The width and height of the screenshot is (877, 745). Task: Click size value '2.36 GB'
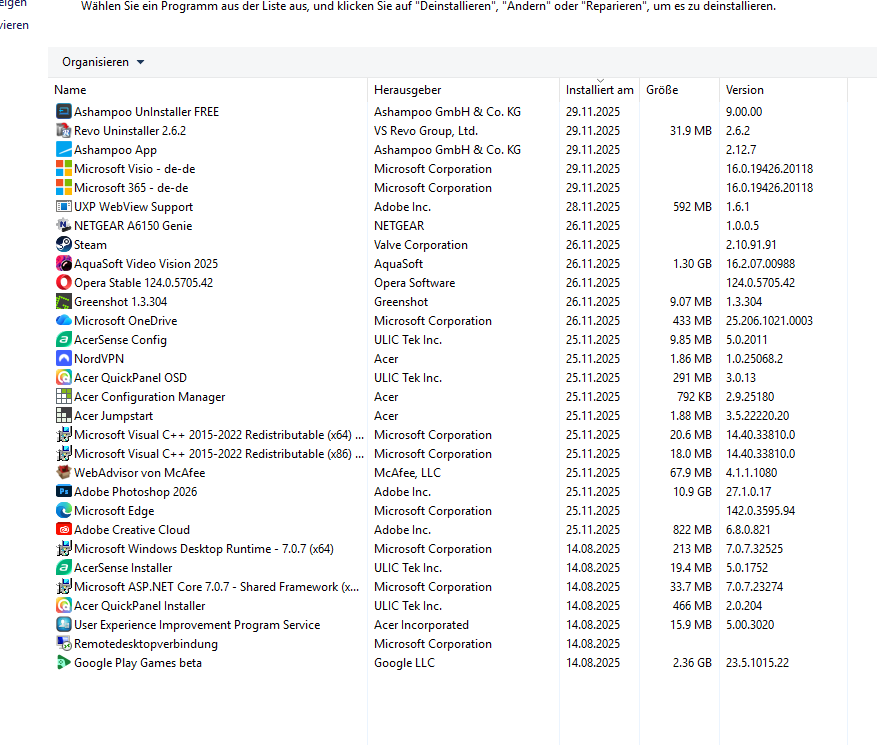pos(692,663)
